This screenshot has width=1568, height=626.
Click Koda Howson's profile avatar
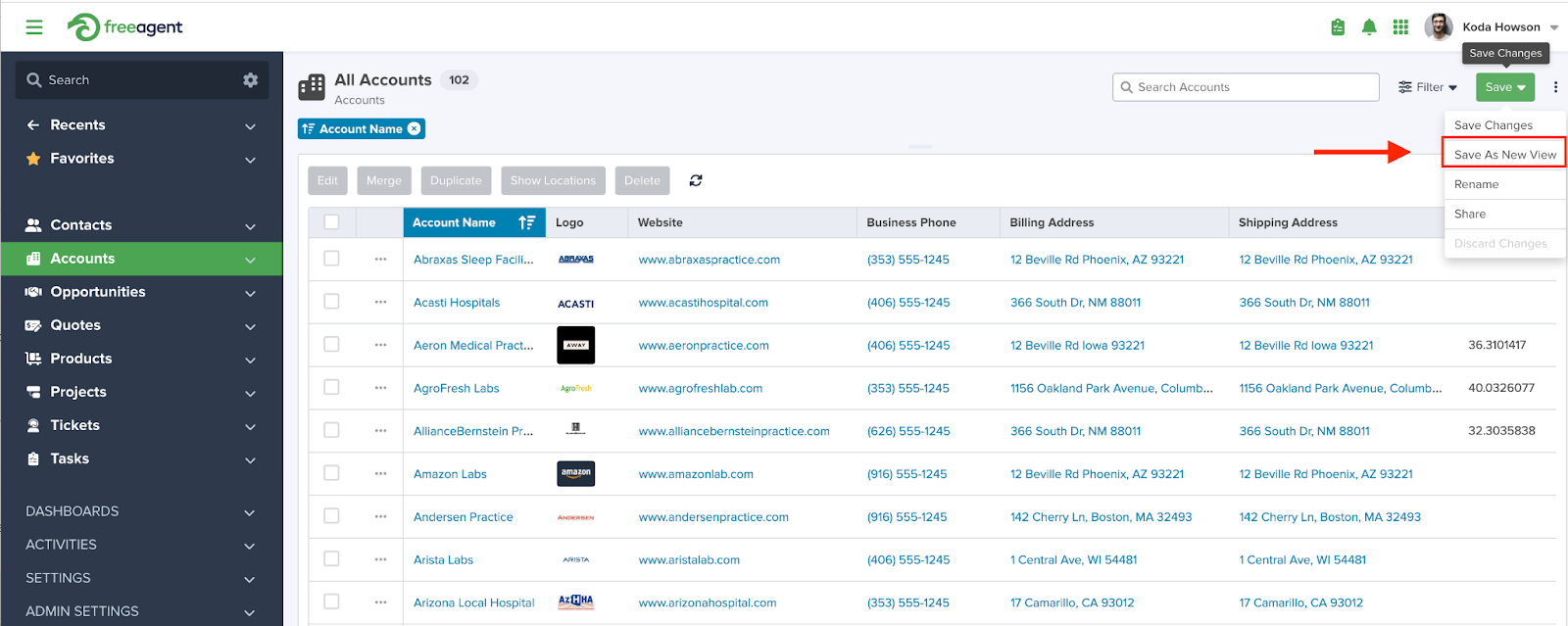[x=1439, y=27]
